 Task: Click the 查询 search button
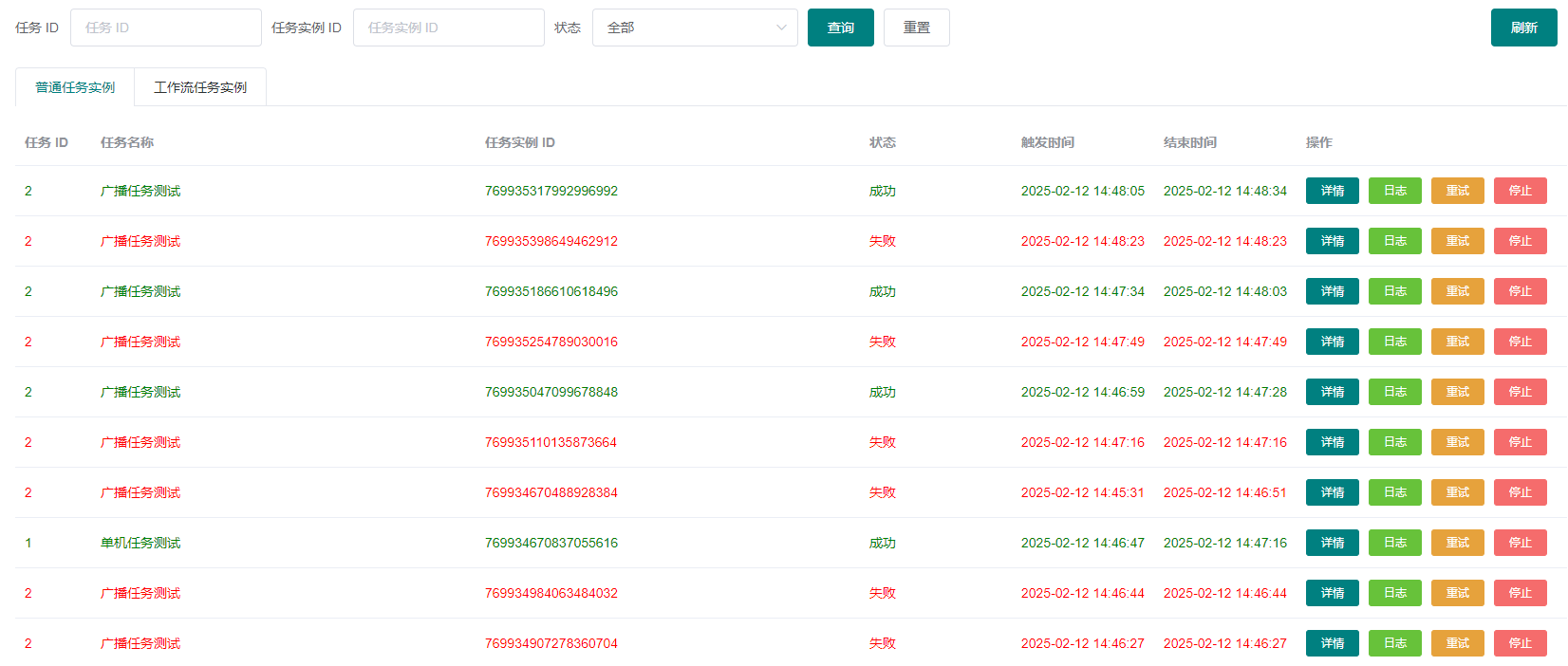pos(840,28)
